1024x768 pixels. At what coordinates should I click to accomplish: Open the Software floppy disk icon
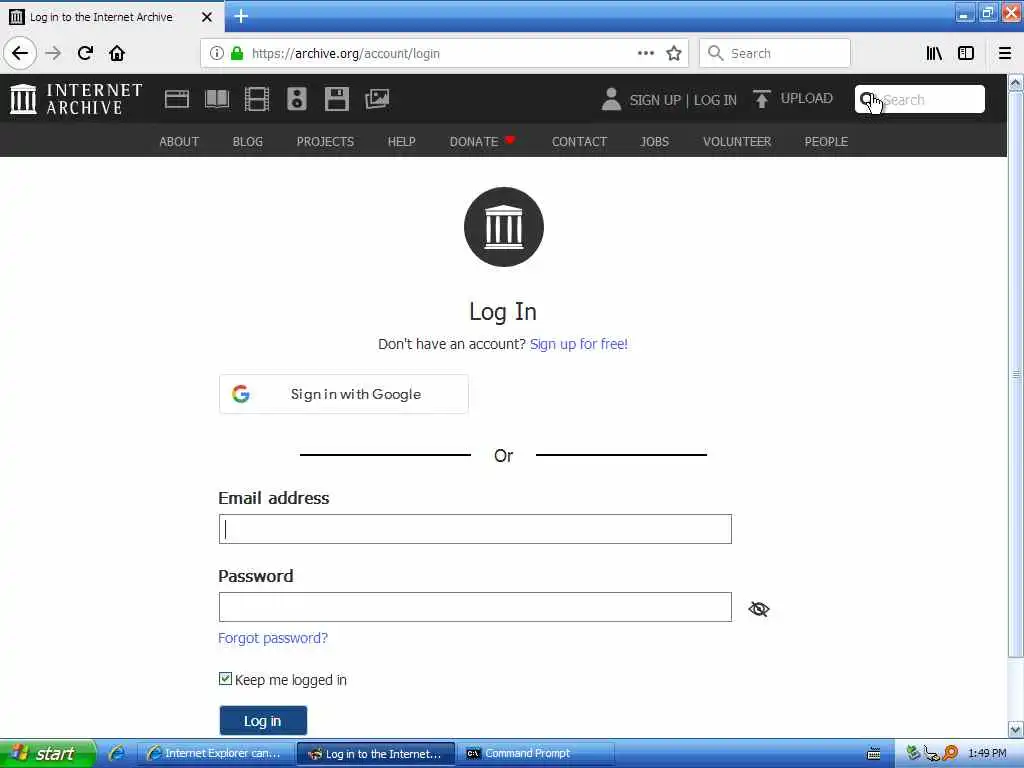coord(337,99)
